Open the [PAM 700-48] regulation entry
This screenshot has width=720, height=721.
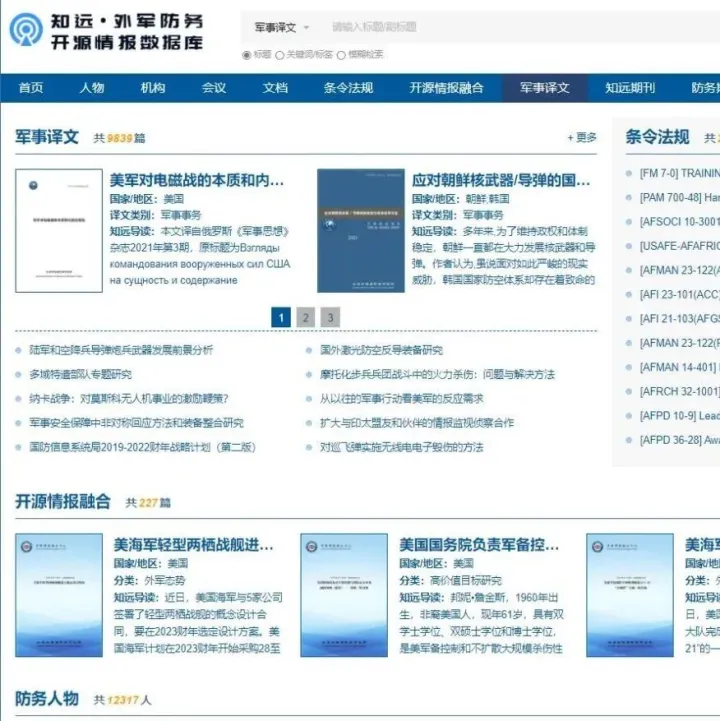pos(680,198)
